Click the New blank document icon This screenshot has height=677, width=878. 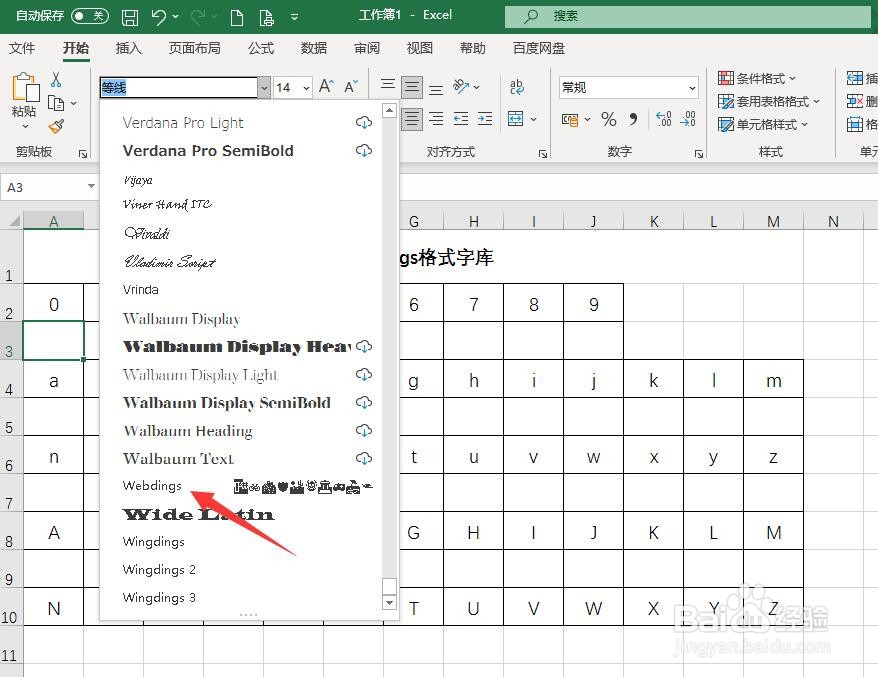(x=237, y=17)
